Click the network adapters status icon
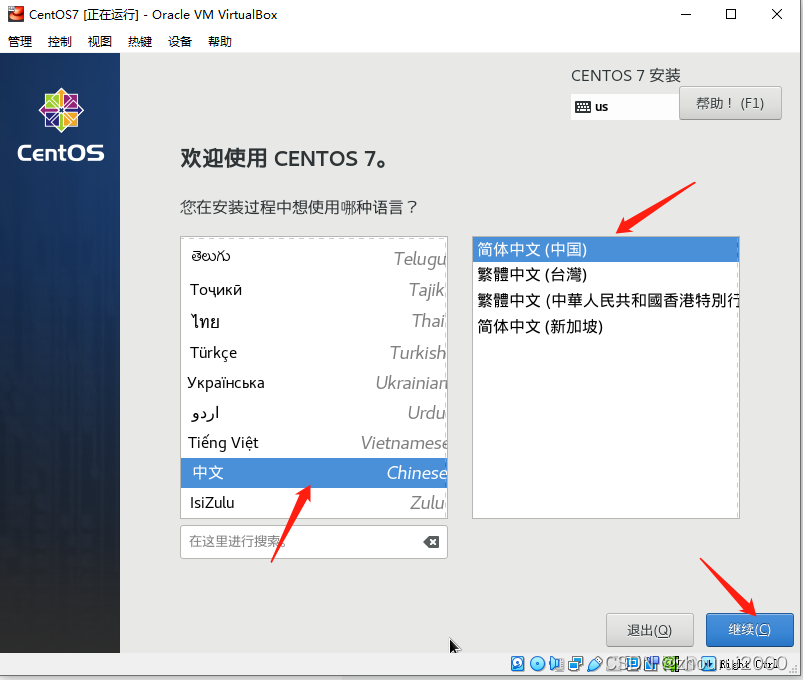 click(576, 664)
